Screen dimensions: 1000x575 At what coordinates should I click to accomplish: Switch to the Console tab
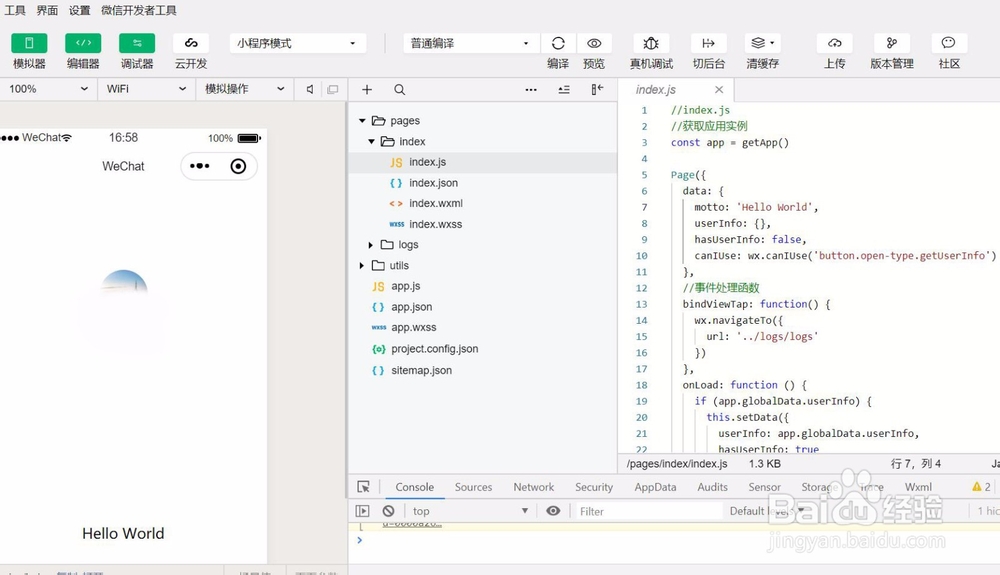415,487
